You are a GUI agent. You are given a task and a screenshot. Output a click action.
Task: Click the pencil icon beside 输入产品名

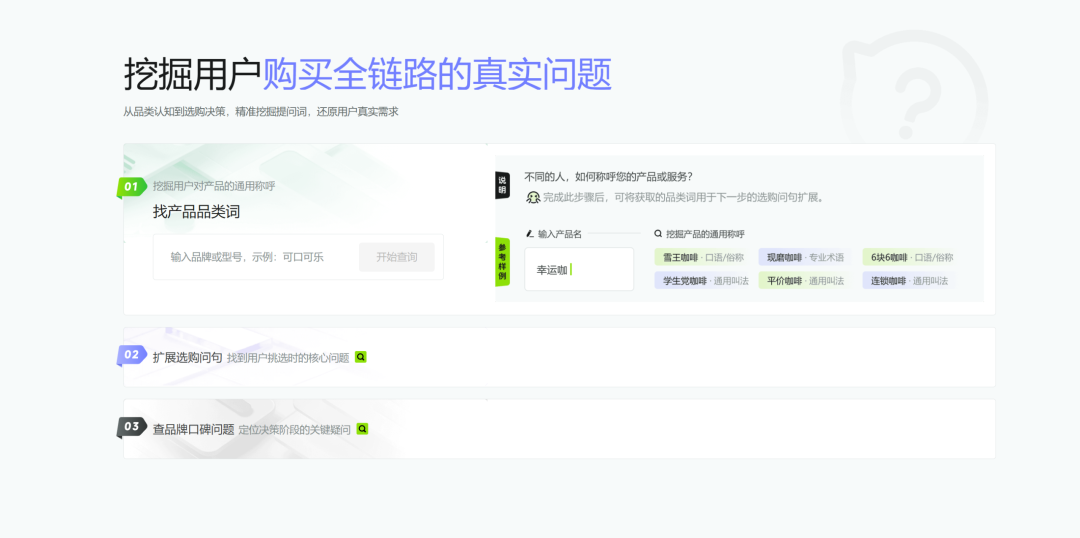coord(530,234)
